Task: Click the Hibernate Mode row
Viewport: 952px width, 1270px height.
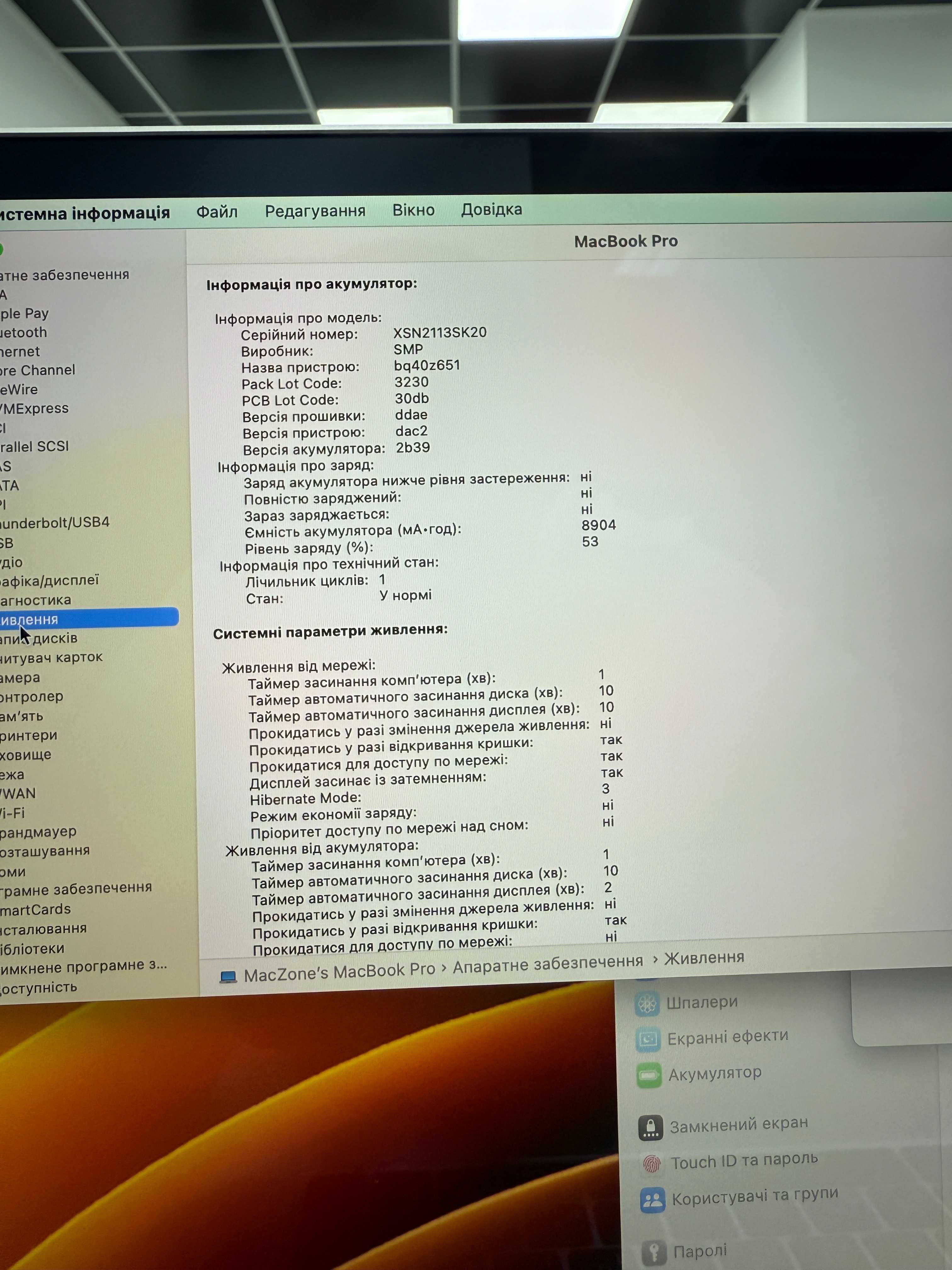Action: tap(430, 794)
